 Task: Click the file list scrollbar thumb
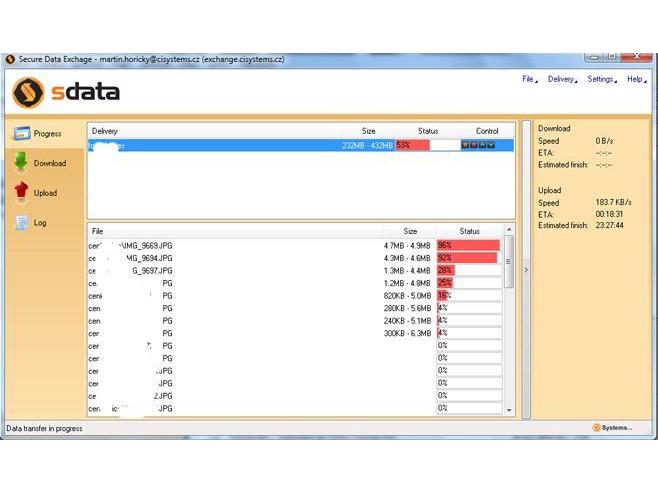pyautogui.click(x=509, y=261)
